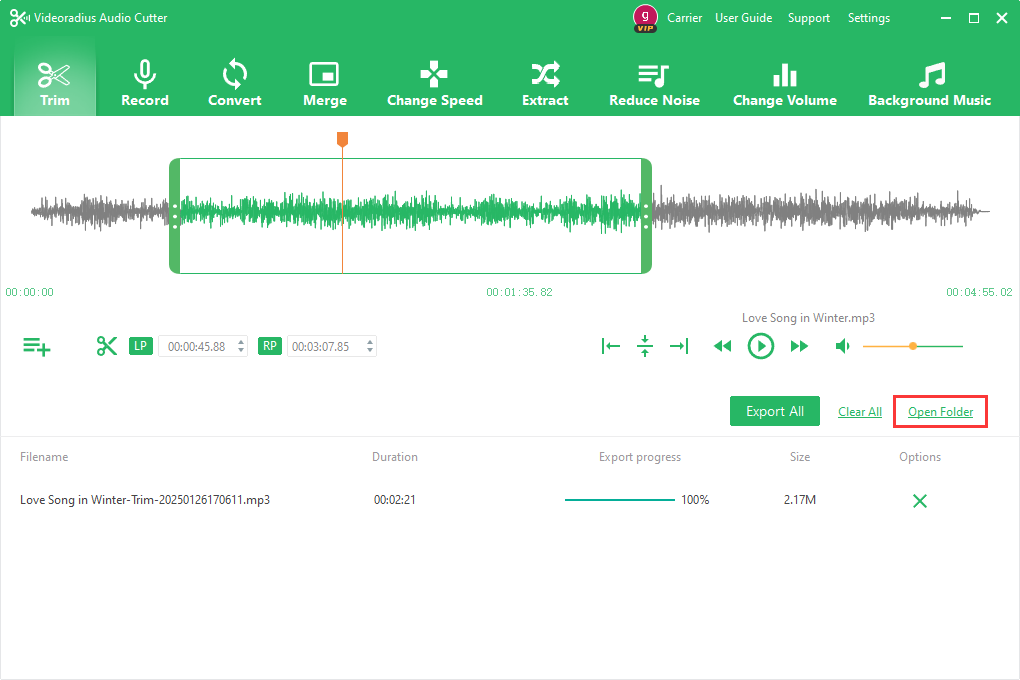Click the 2.17M size value

coord(799,500)
